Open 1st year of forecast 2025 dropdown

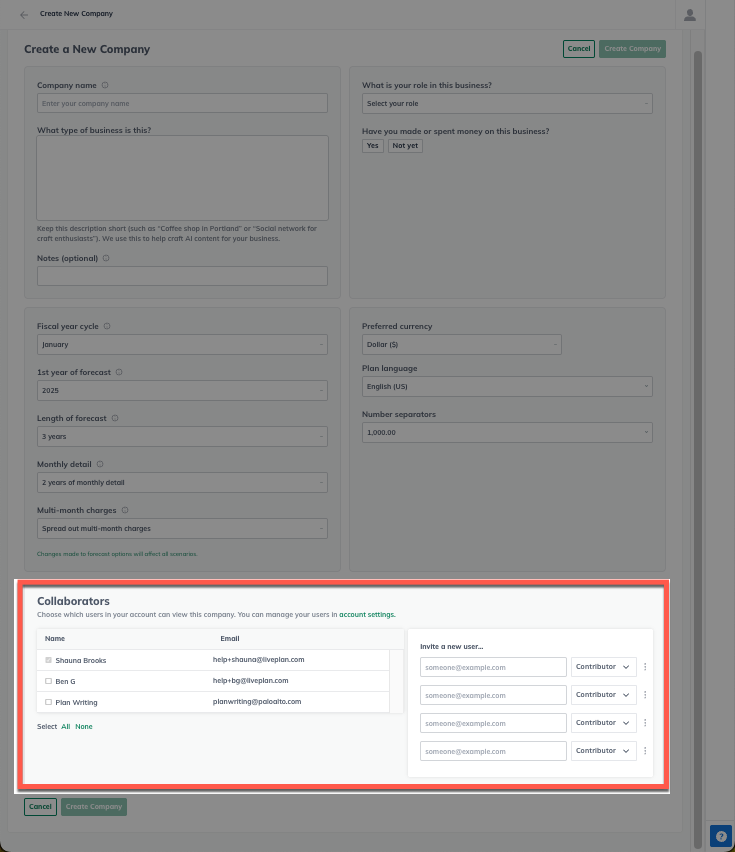click(182, 391)
